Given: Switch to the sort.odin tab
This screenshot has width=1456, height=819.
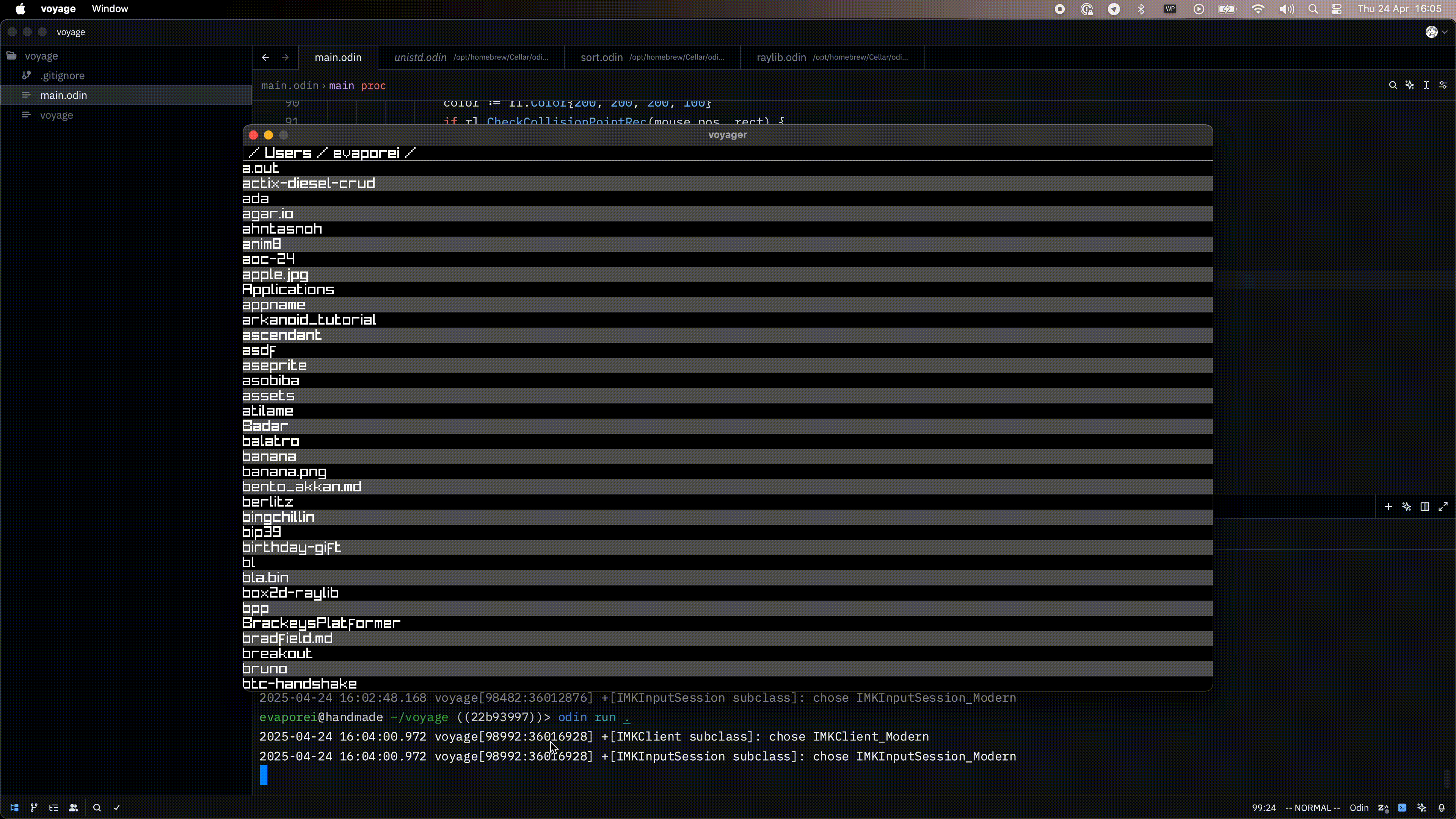Looking at the screenshot, I should pos(652,57).
